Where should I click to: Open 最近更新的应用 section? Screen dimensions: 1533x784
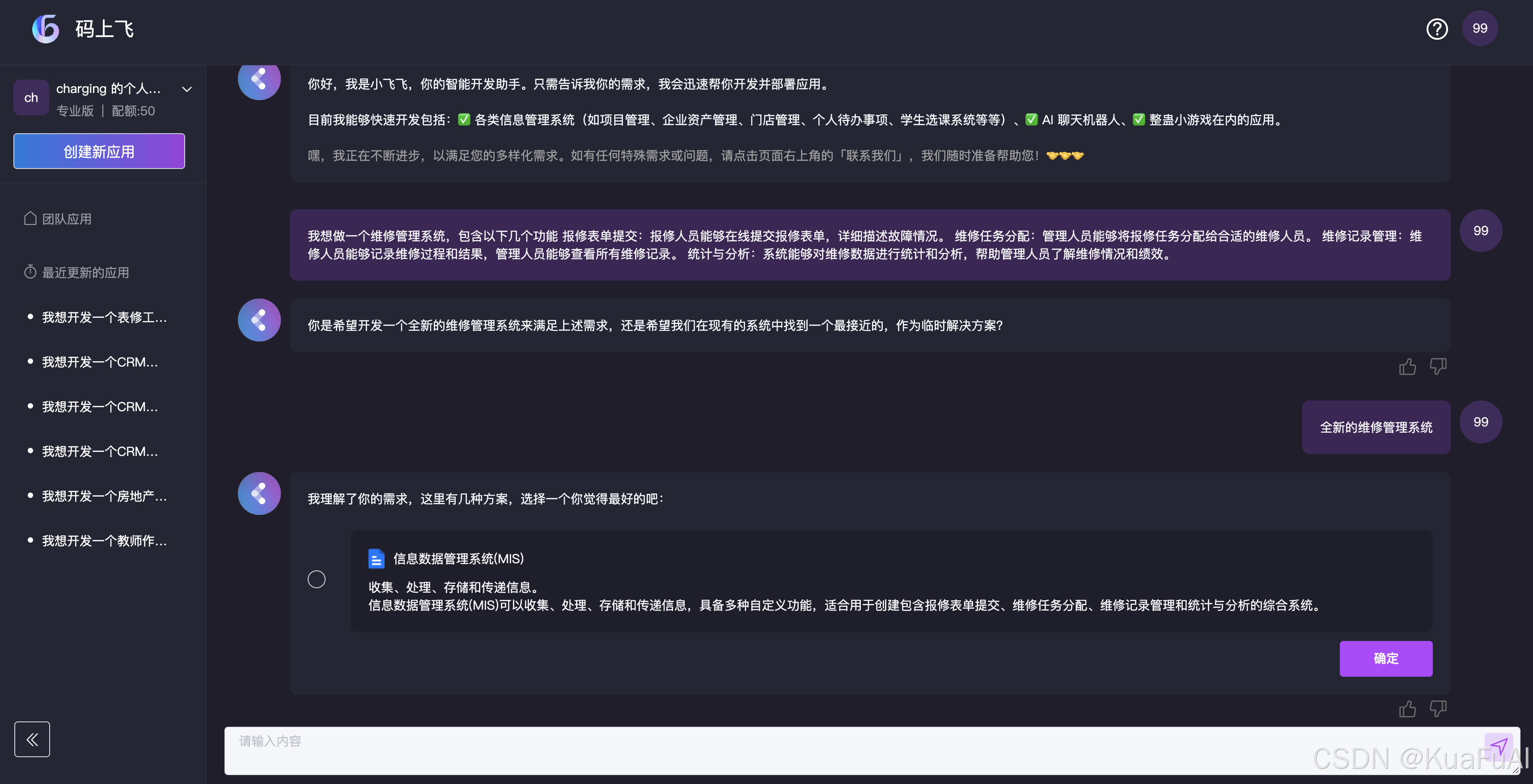tap(85, 273)
